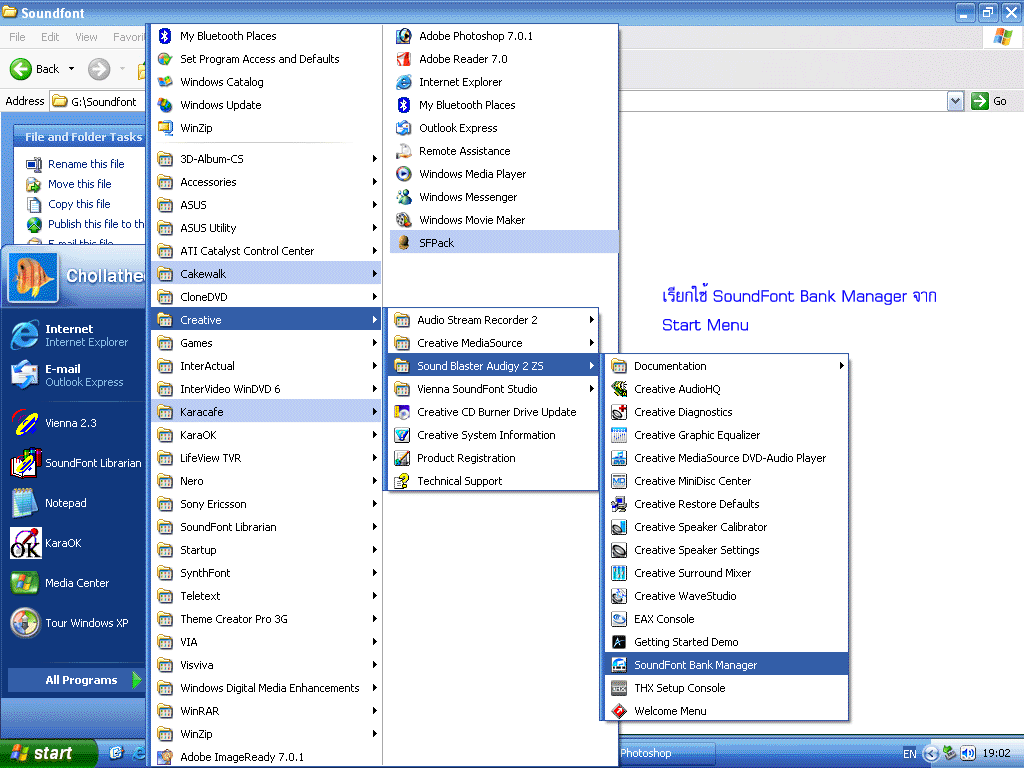The height and width of the screenshot is (768, 1024).
Task: Click the Tour Windows XP icon
Action: 25,622
